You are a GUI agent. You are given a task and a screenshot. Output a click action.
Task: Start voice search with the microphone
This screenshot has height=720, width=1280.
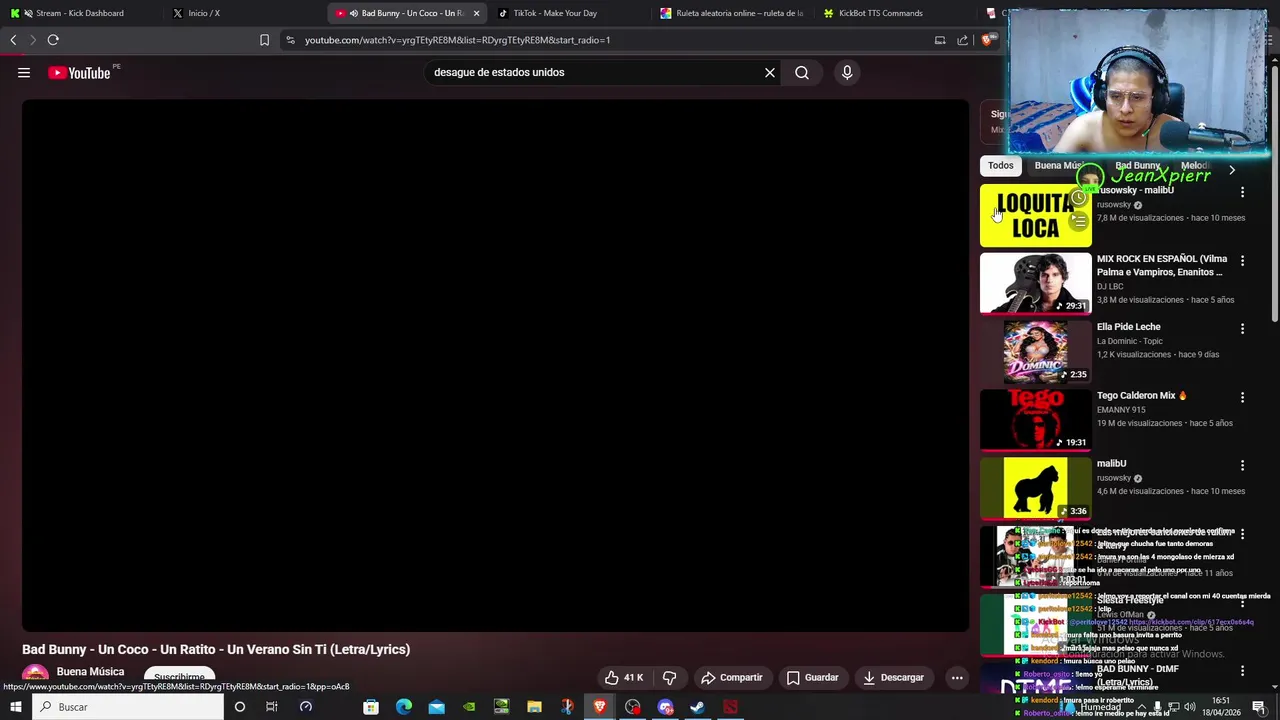(x=847, y=73)
